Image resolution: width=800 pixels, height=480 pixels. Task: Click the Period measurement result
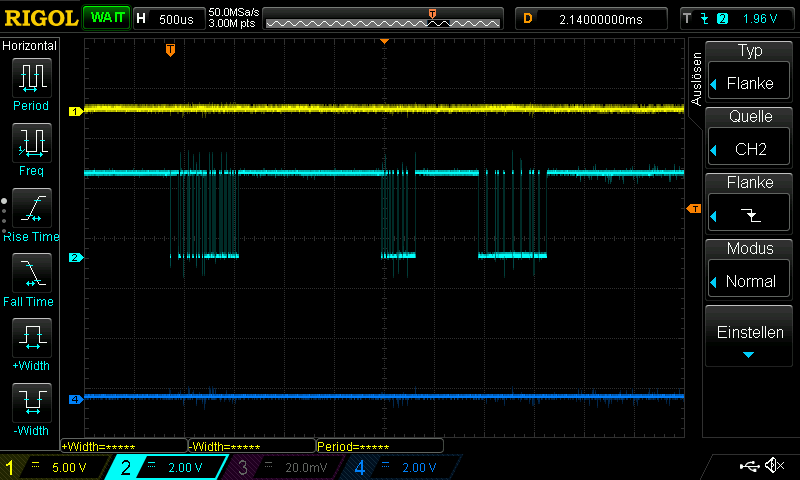click(x=380, y=446)
